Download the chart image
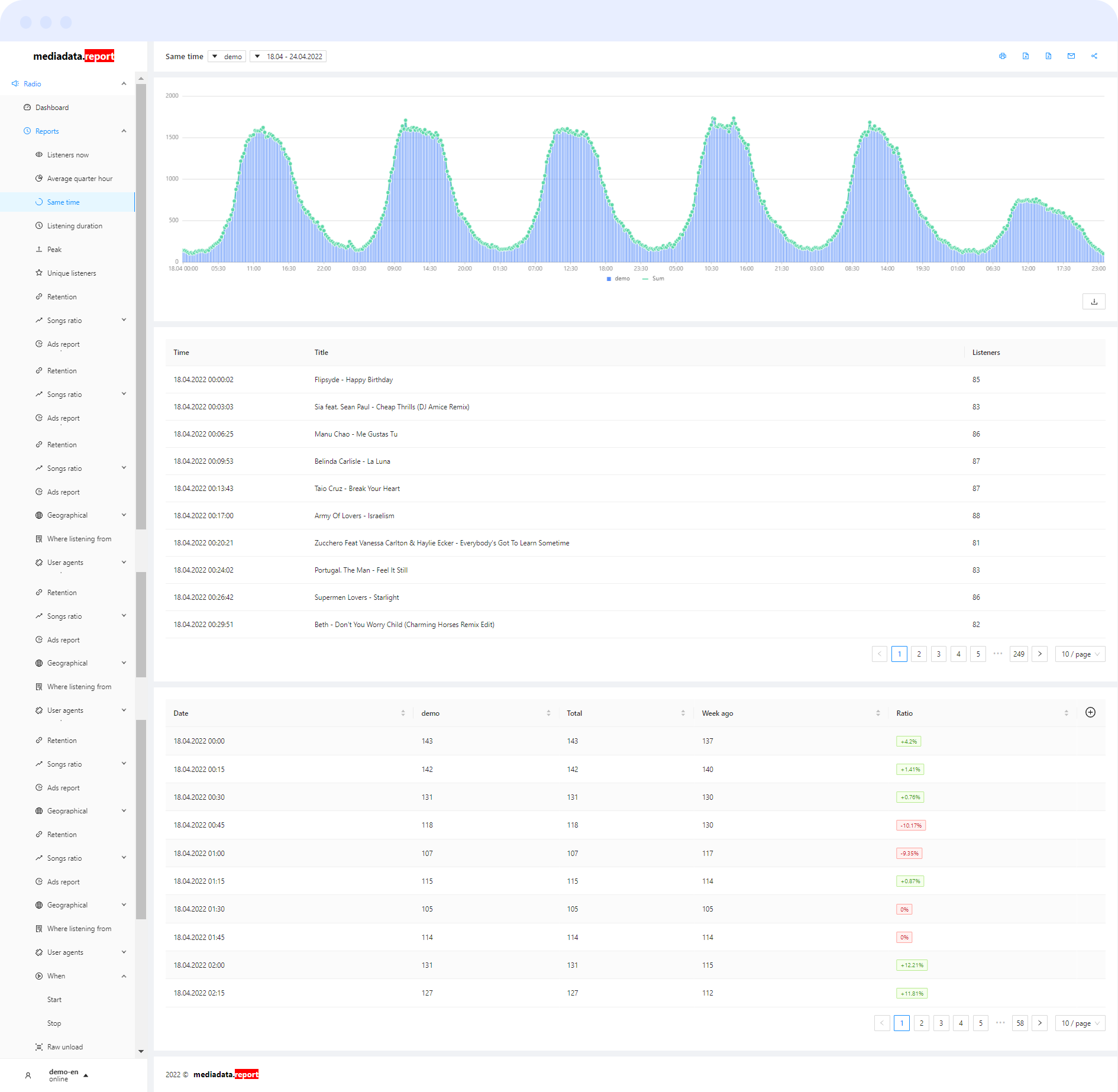 [x=1094, y=302]
